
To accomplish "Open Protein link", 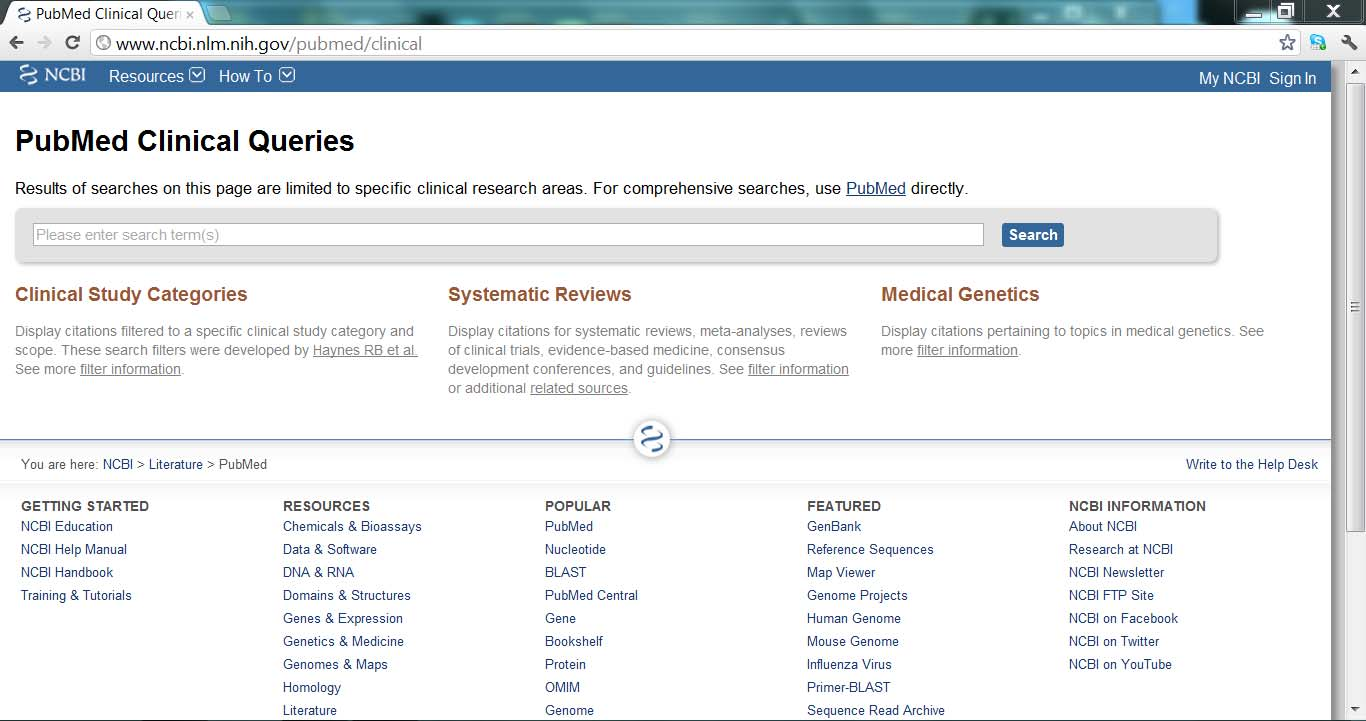I will pos(565,664).
